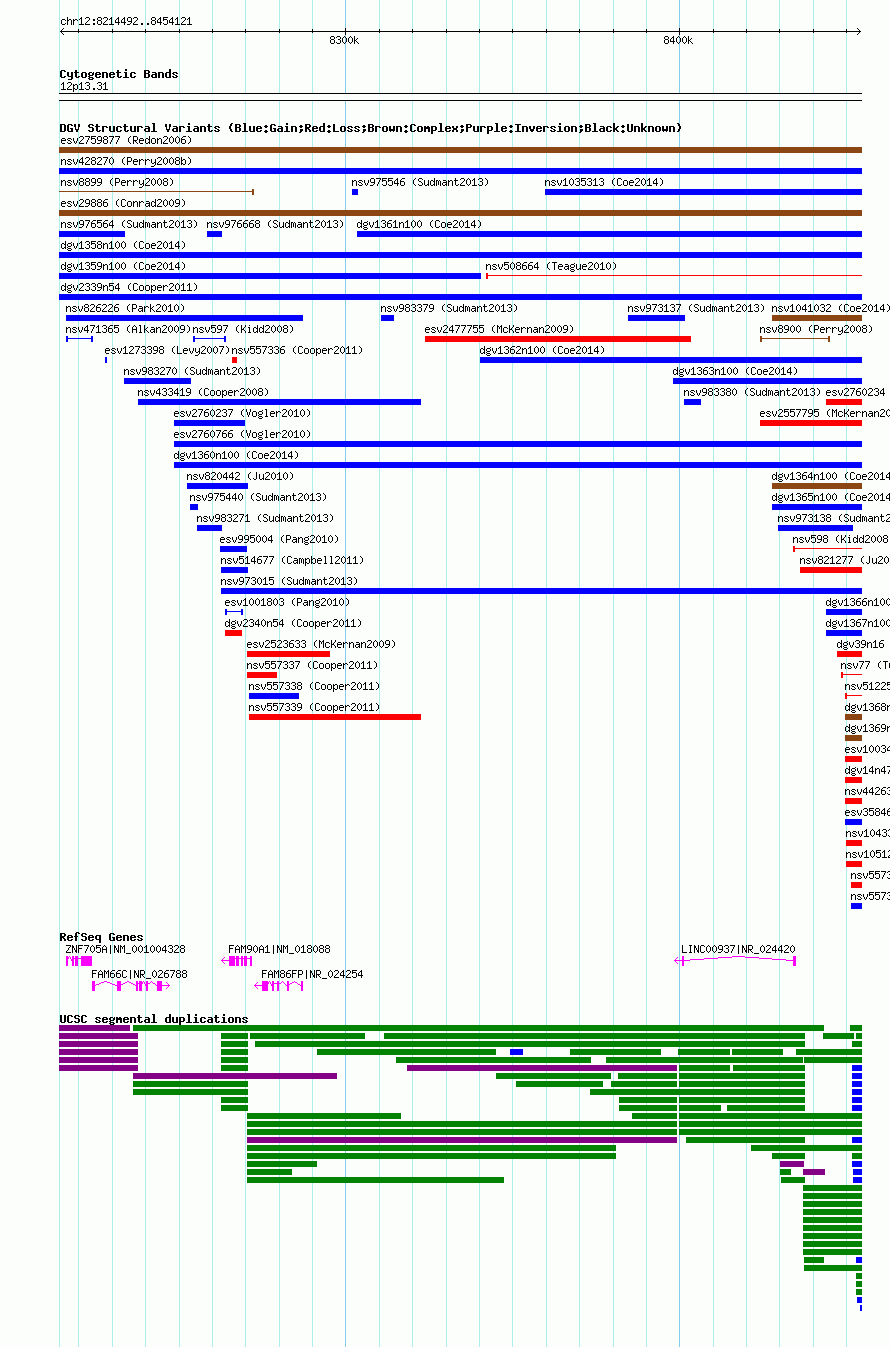Screen dimensions: 890x1347
Task: Select nsv557339 (Cooper2011) loss variant
Action: (x=335, y=717)
